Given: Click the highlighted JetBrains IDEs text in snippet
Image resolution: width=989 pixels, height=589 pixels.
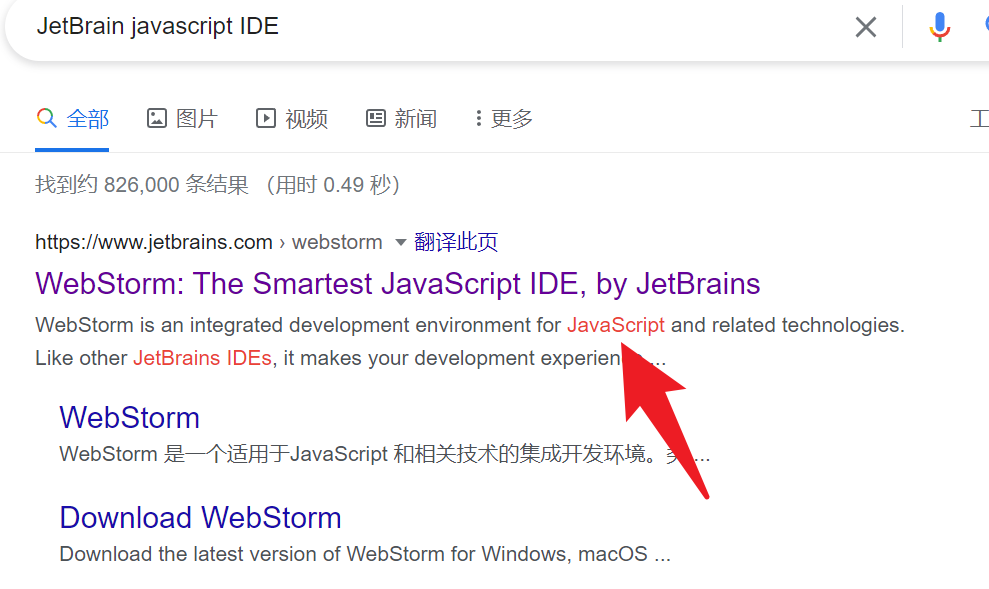Looking at the screenshot, I should 202,358.
